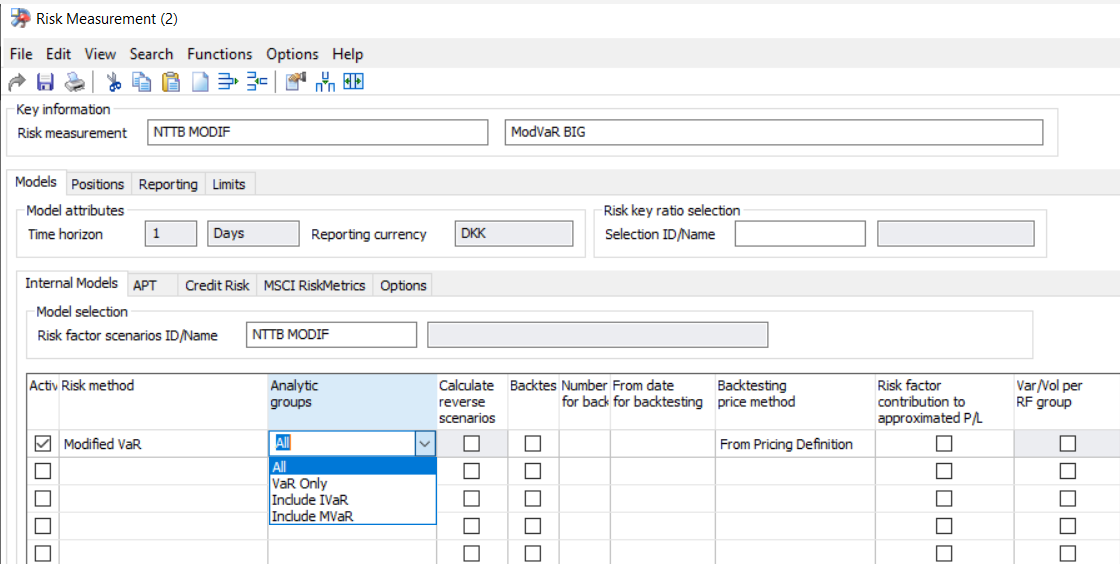Click the Paste clipboard icon
Screen dimensions: 1120x564
point(171,82)
